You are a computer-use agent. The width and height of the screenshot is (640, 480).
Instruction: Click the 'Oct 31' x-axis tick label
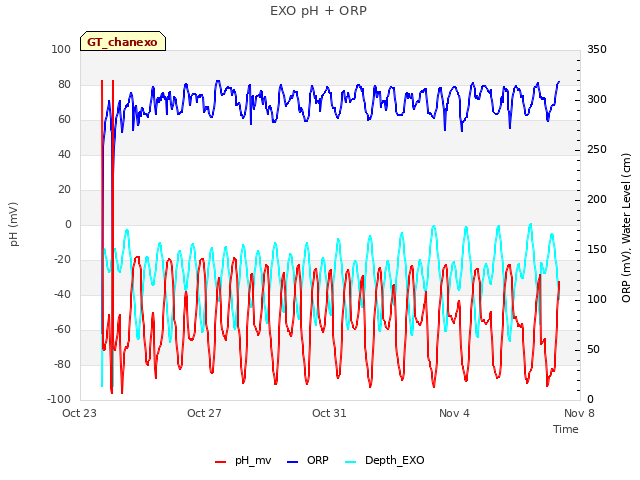click(x=329, y=413)
